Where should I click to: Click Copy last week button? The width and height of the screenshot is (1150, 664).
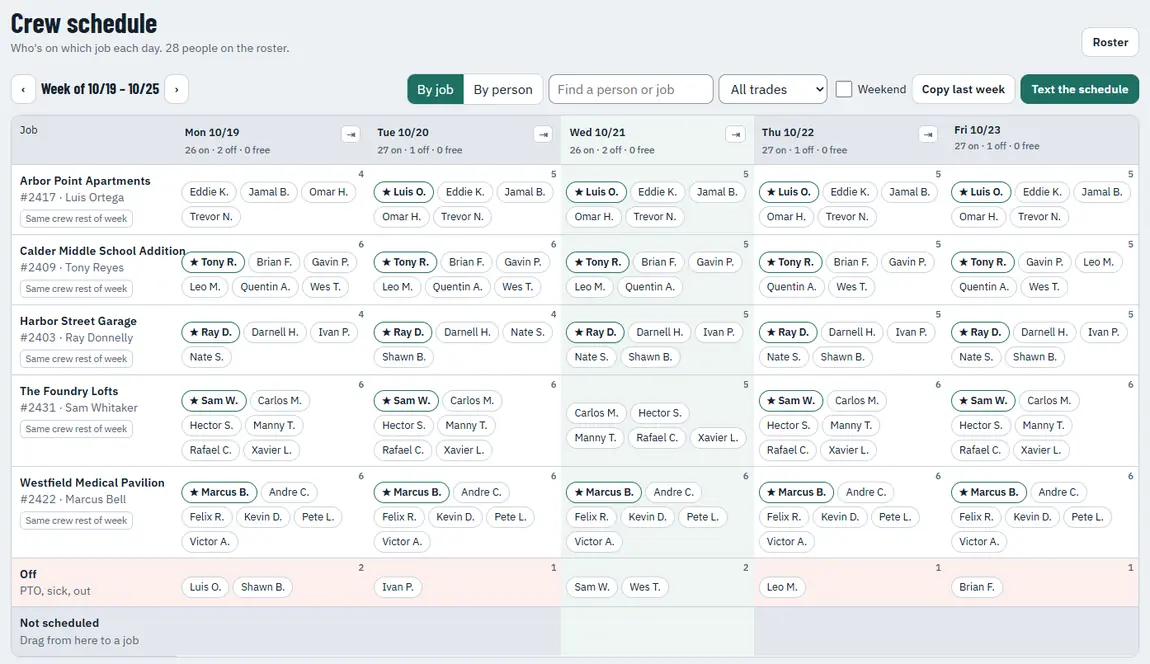963,90
